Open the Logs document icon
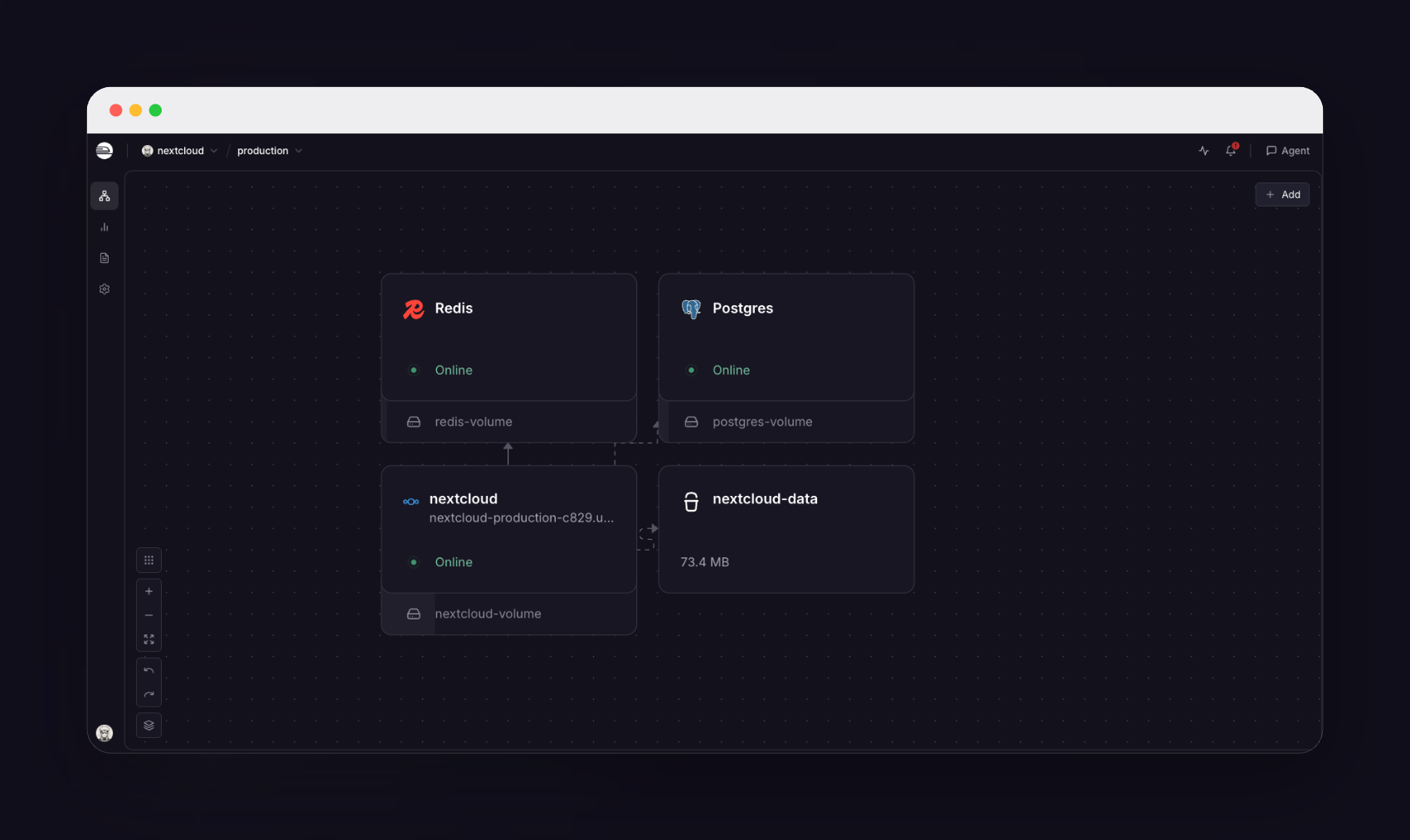 coord(105,258)
